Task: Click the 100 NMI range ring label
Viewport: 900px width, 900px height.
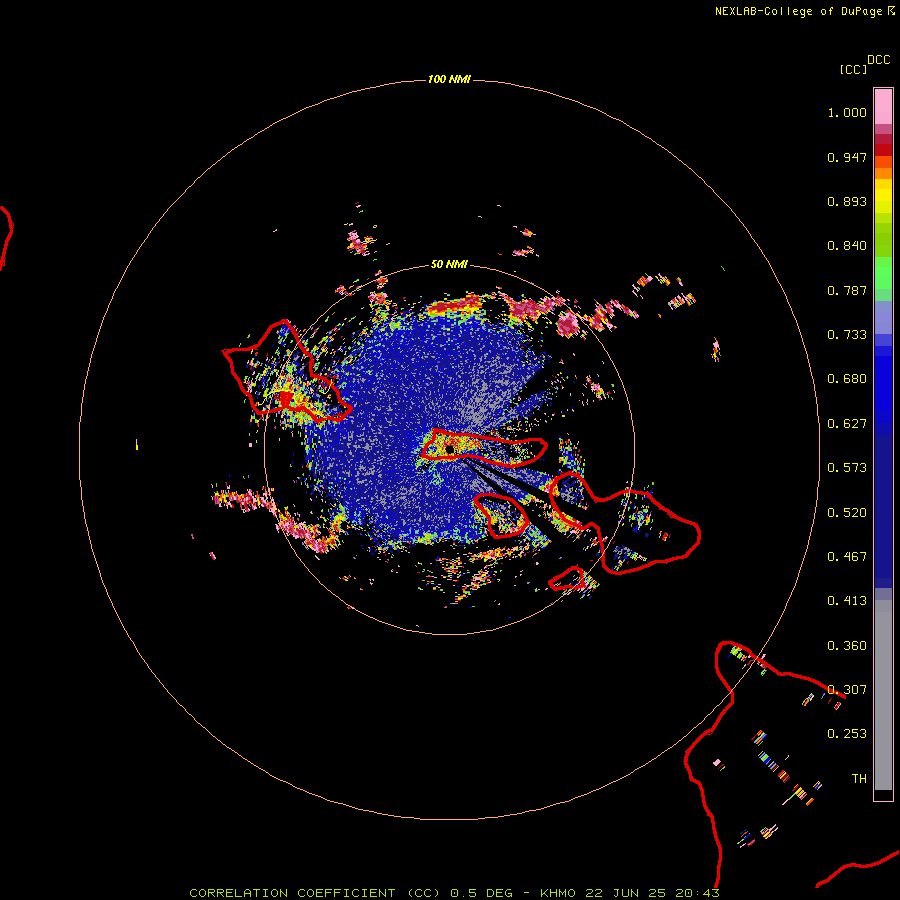Action: pos(449,79)
